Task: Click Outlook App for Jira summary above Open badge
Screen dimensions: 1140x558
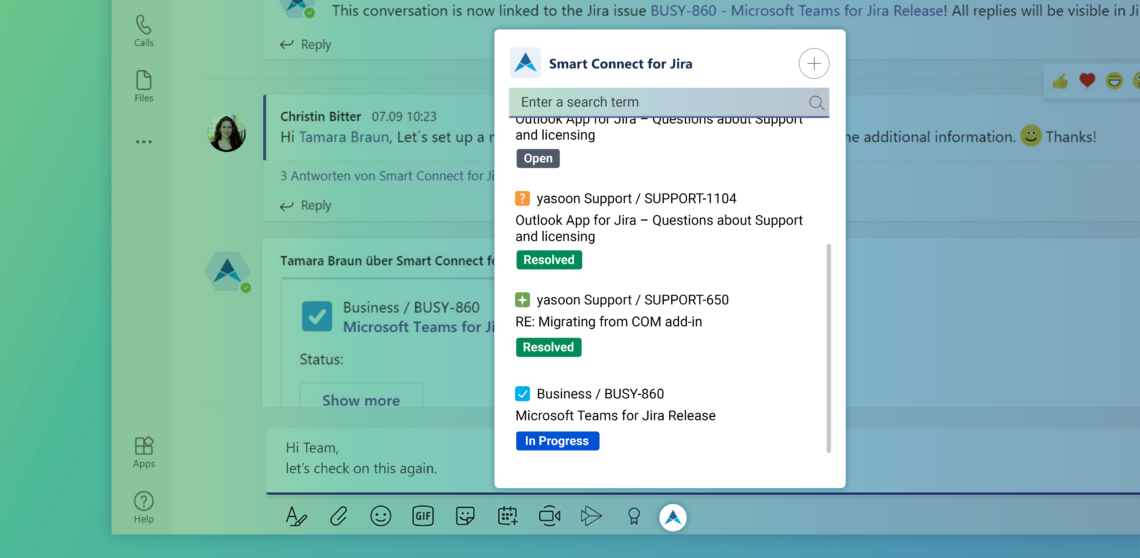Action: click(x=659, y=128)
